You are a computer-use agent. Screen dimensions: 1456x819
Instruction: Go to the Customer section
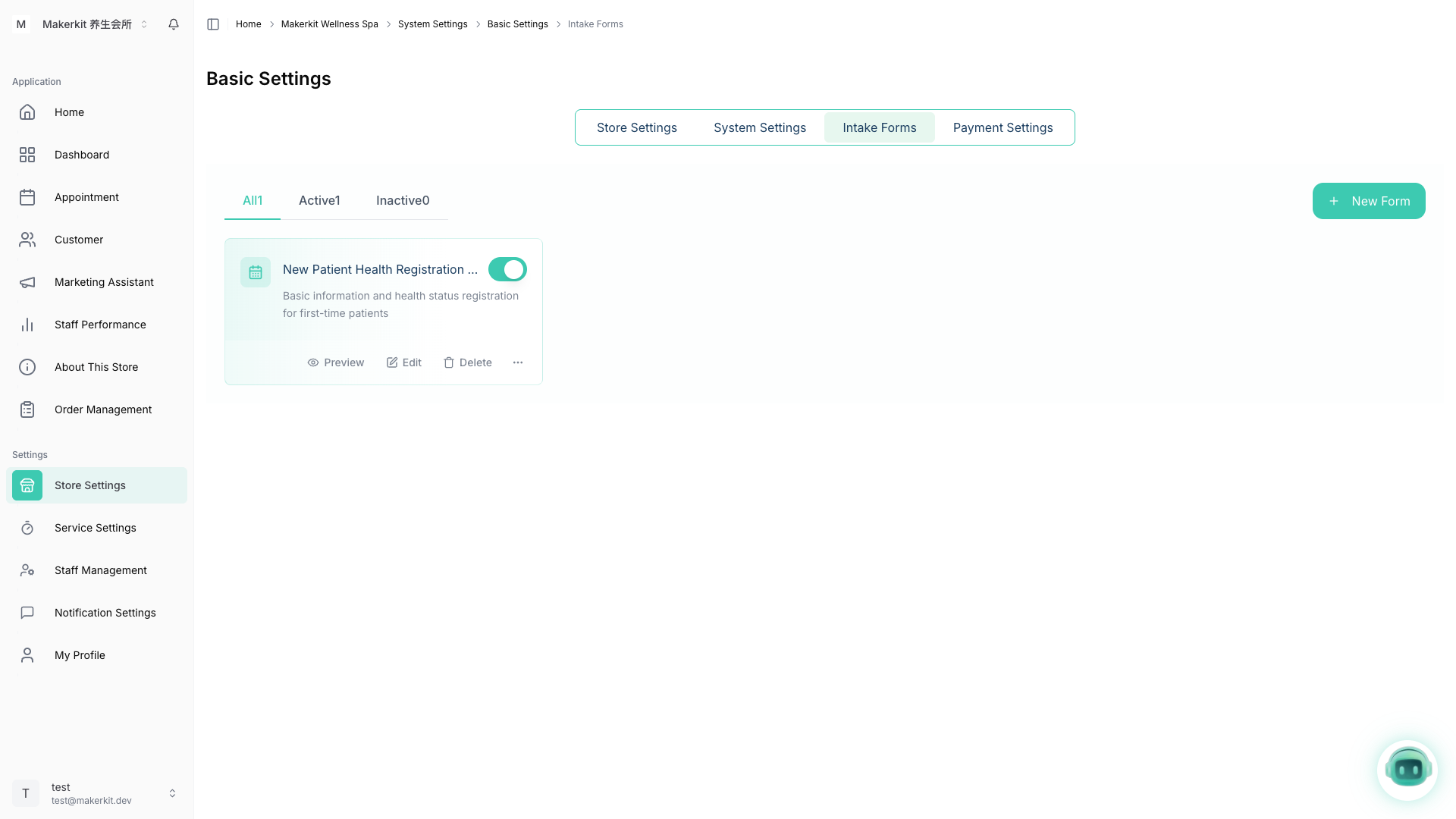tap(80, 240)
